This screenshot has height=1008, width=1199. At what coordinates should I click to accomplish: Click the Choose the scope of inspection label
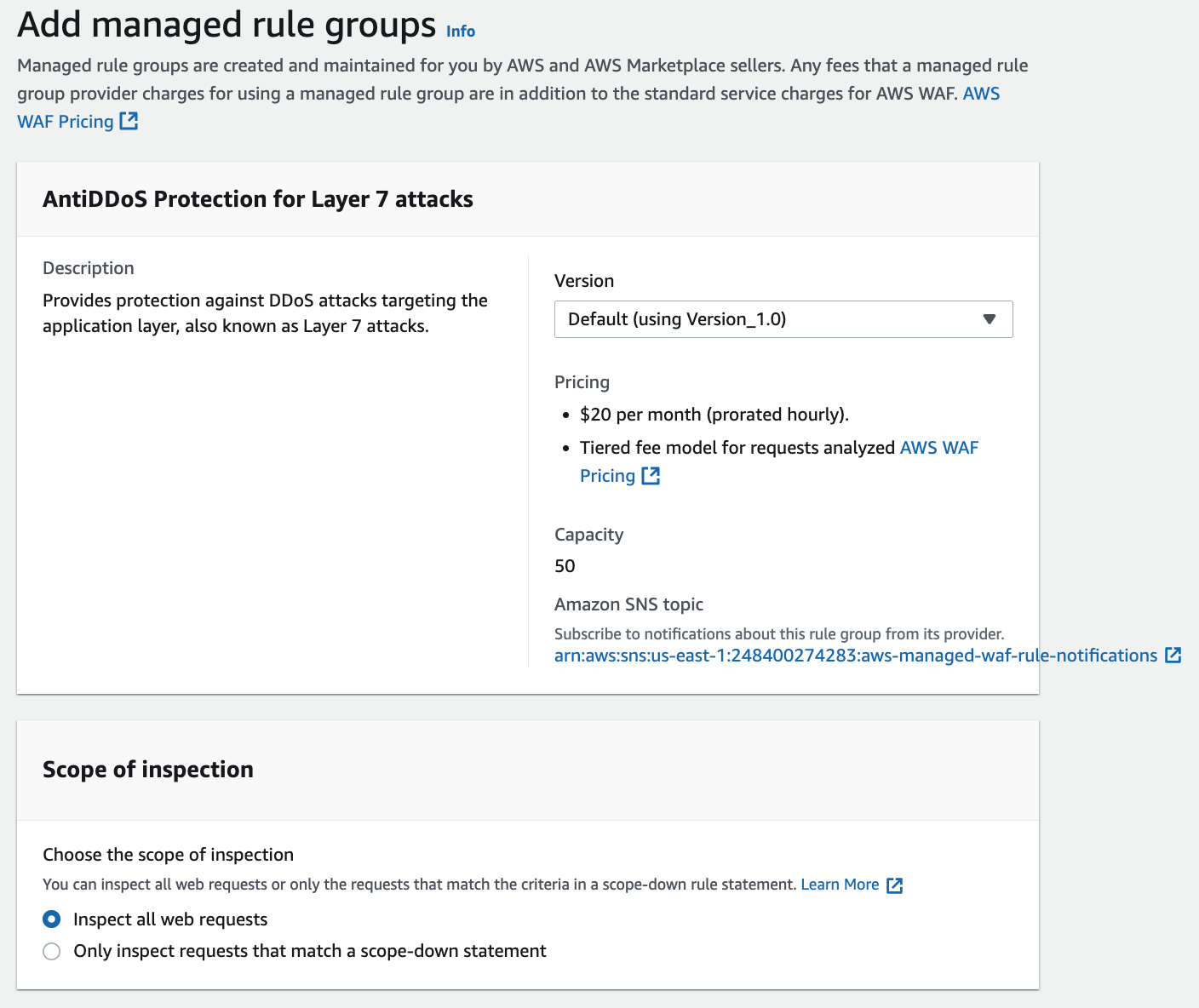(x=169, y=855)
